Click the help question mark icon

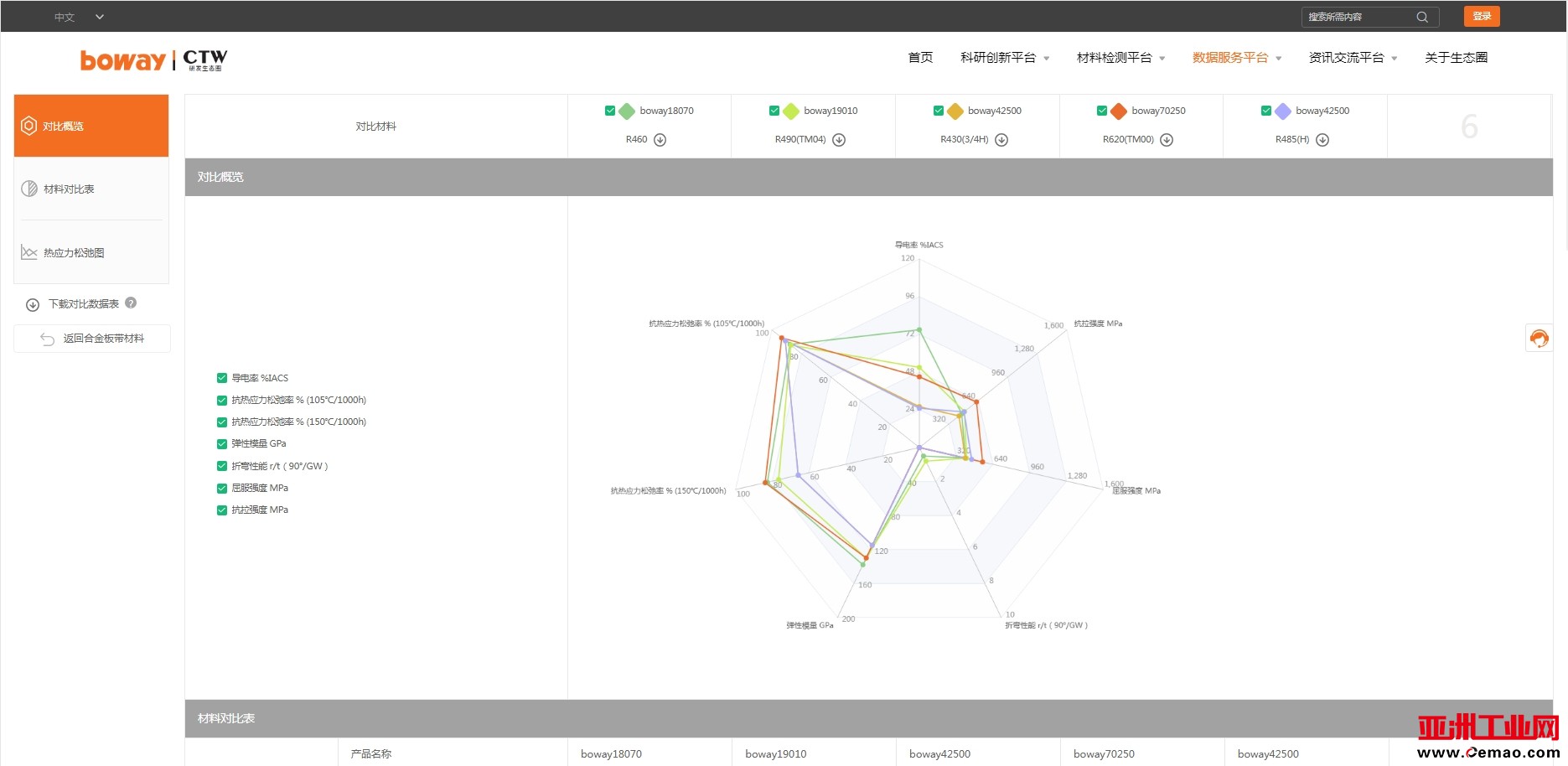coord(131,303)
